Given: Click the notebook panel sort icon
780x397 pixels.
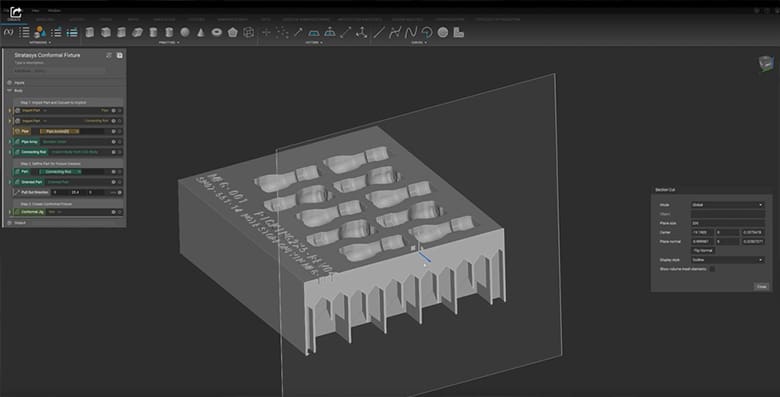Looking at the screenshot, I should pyautogui.click(x=109, y=55).
